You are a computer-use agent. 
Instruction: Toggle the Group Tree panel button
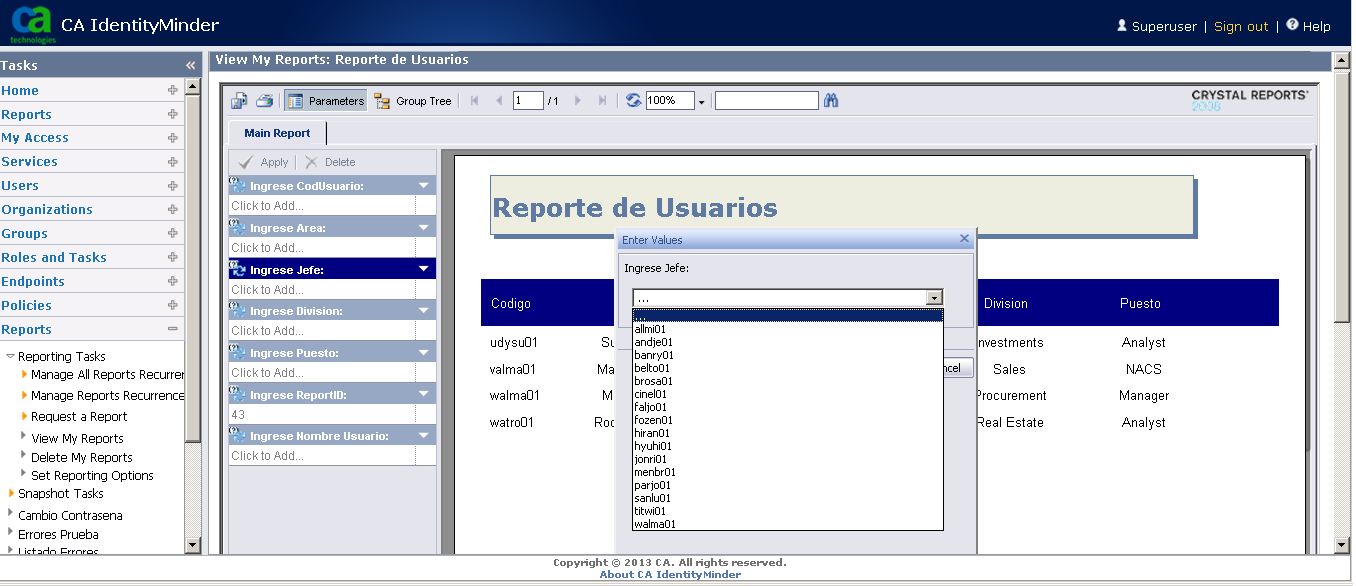(x=413, y=101)
